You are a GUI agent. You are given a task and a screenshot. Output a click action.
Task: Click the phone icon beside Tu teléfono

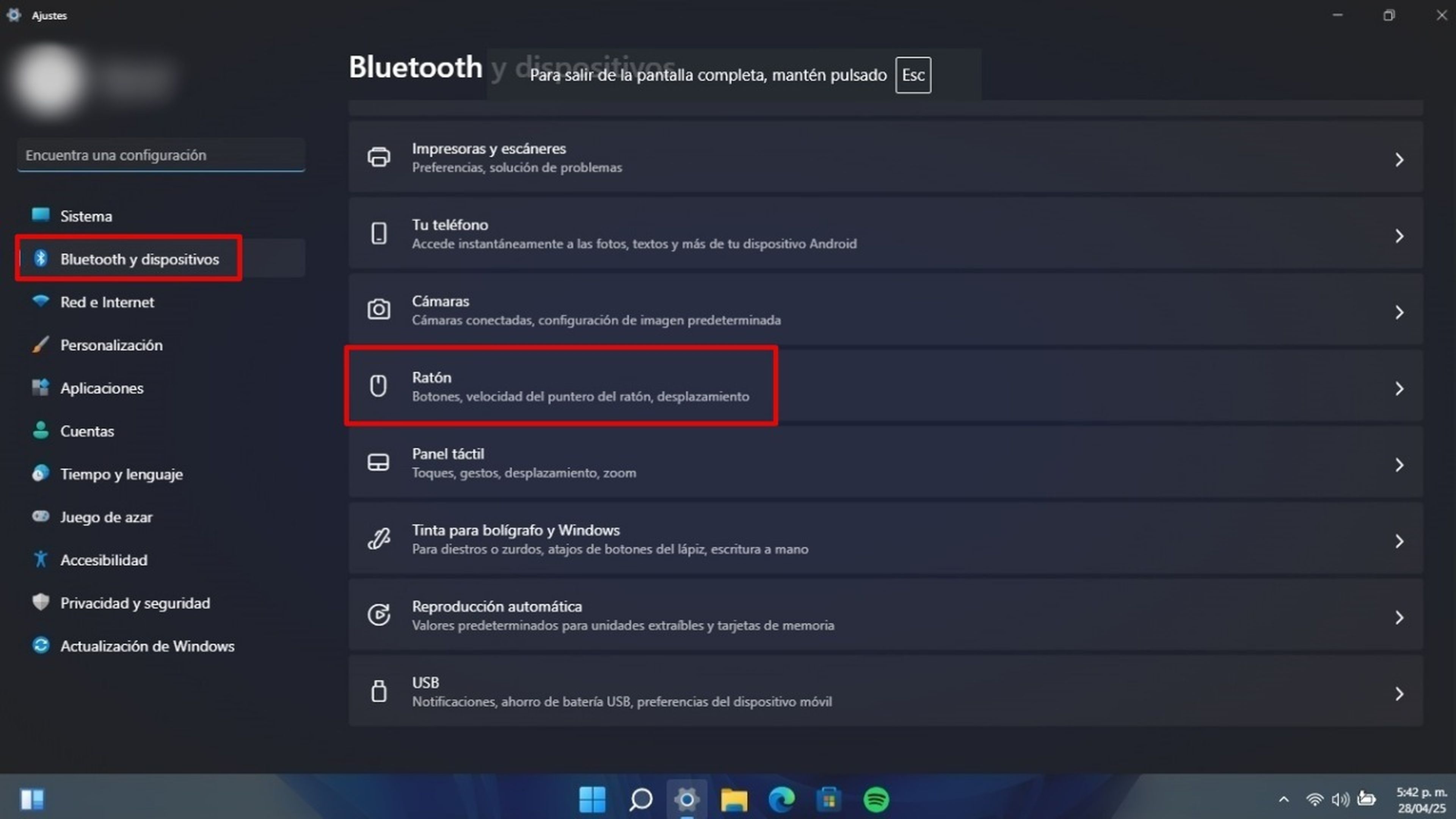pyautogui.click(x=379, y=234)
